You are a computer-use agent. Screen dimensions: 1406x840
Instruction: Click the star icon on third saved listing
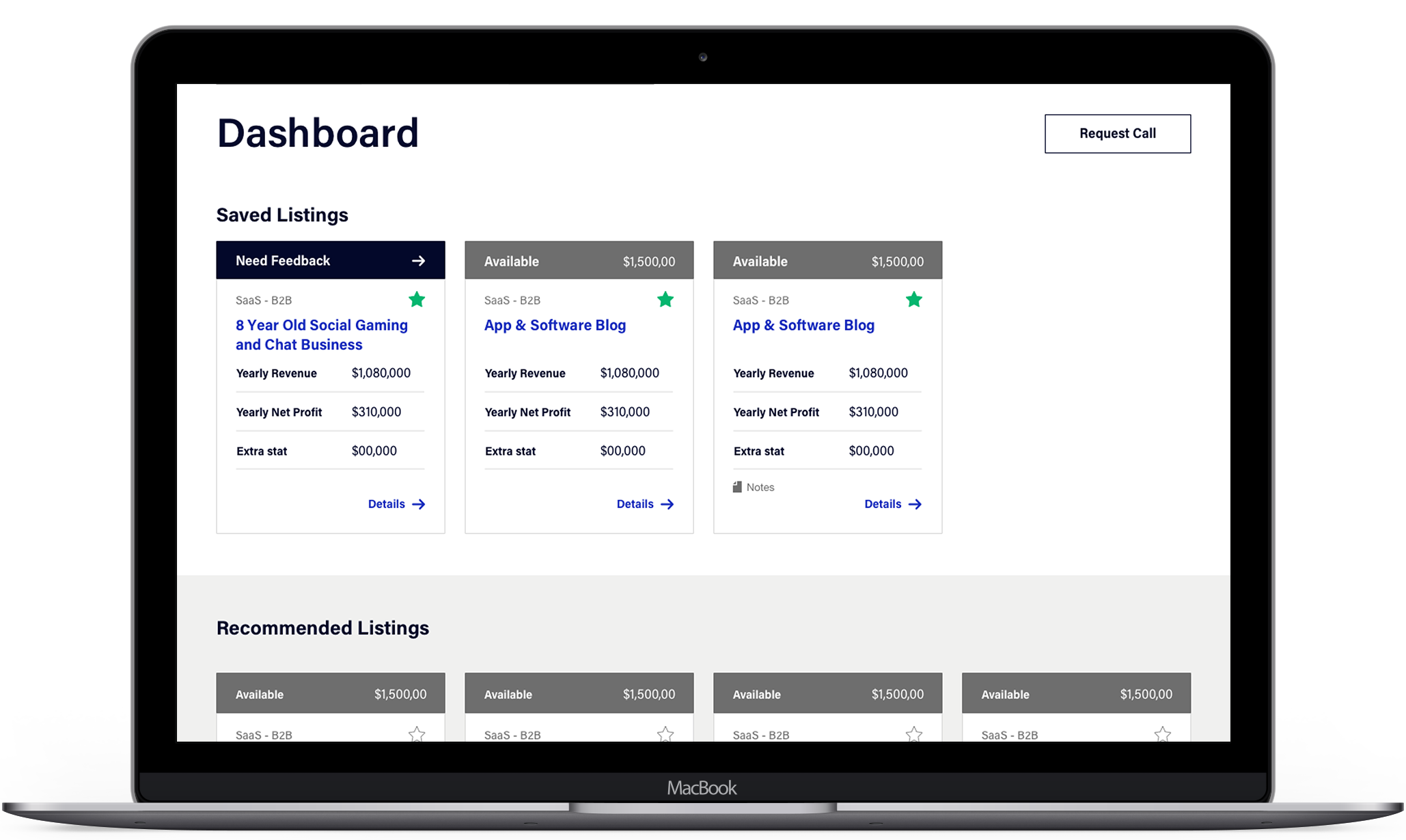(x=915, y=299)
